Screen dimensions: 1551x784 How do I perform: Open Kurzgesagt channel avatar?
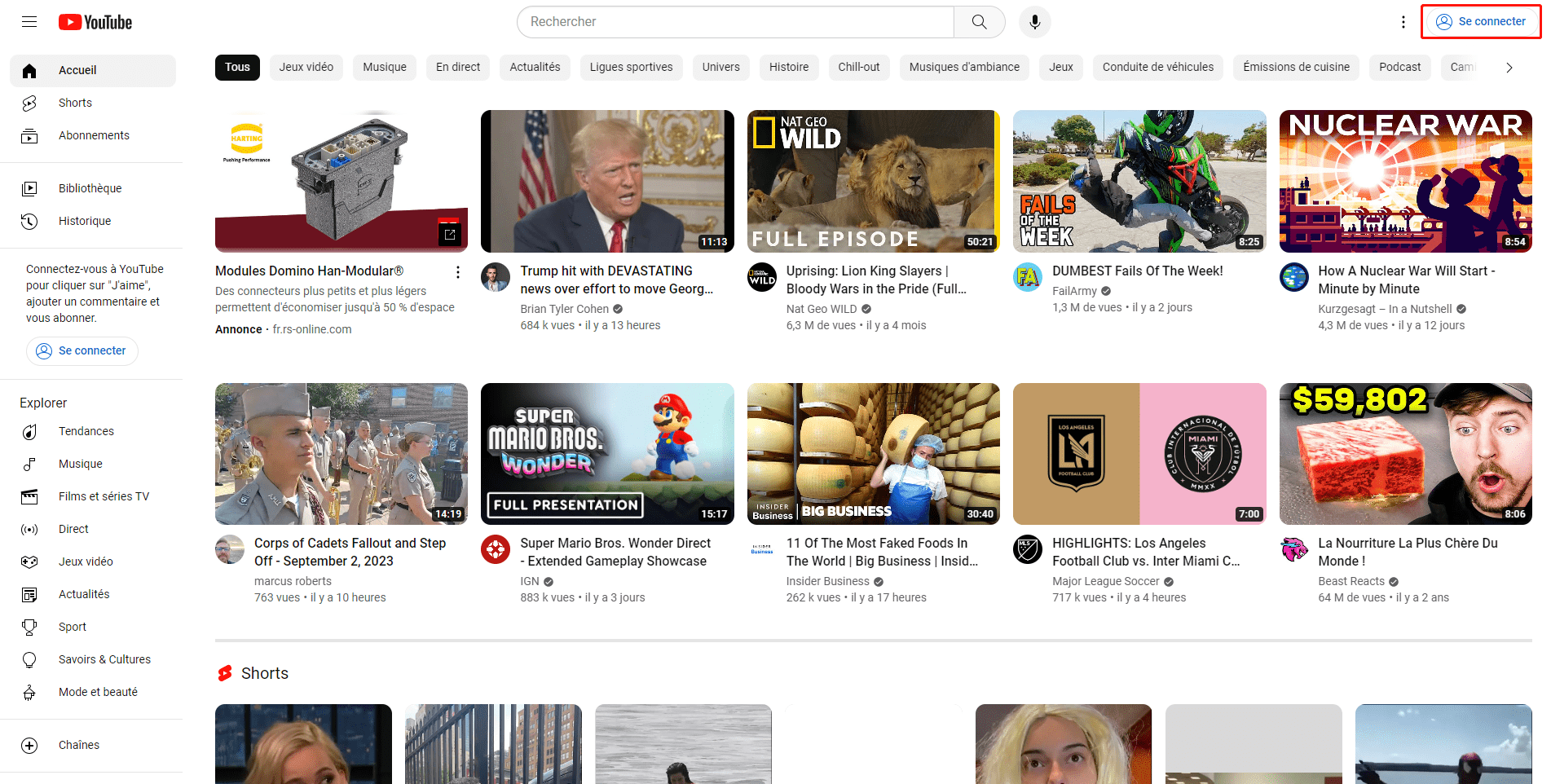pos(1294,277)
